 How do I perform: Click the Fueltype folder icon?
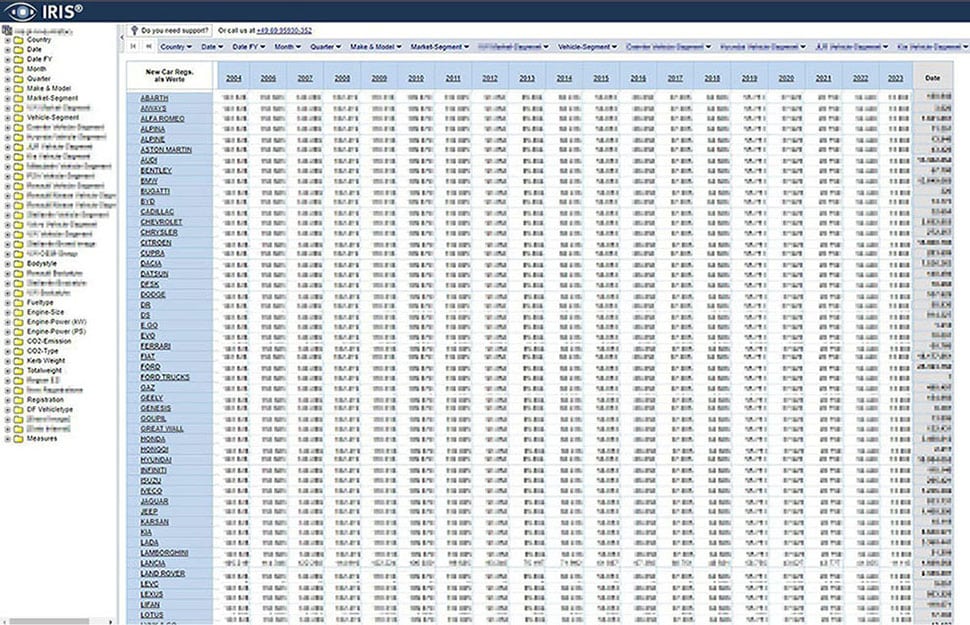19,303
